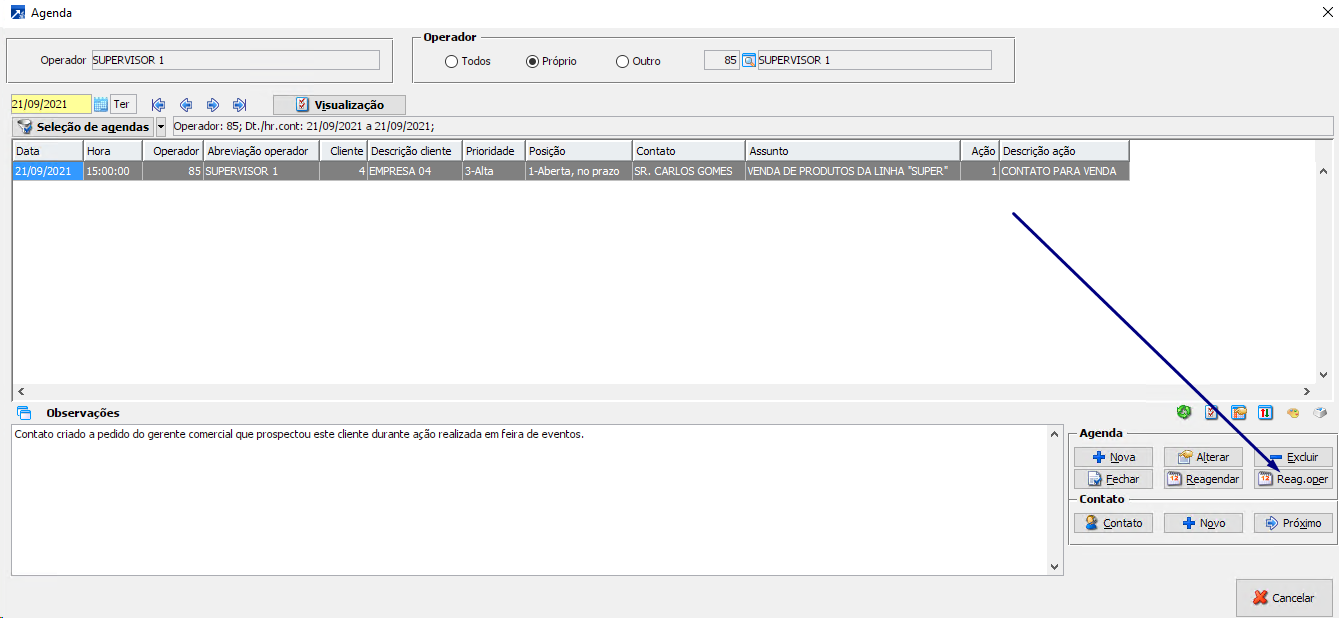Screen dimensions: 1339x618
Task: Click the checklist icon above Agenda panel
Action: coord(1212,412)
